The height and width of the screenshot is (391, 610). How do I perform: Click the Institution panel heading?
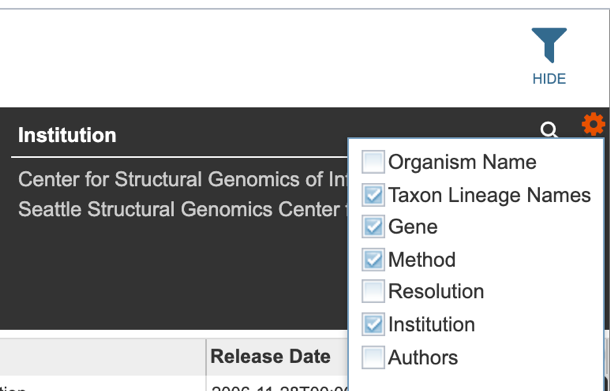coord(67,135)
